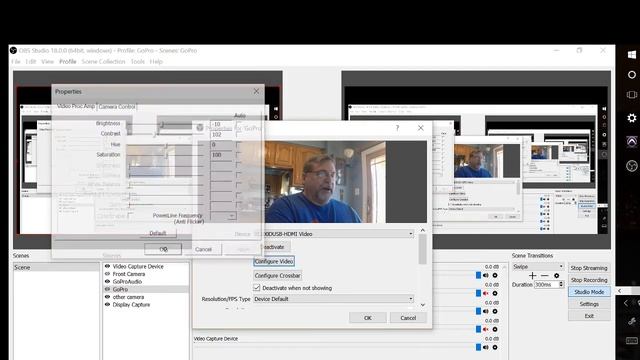Toggle Display Capture source visibility eye

pyautogui.click(x=107, y=304)
